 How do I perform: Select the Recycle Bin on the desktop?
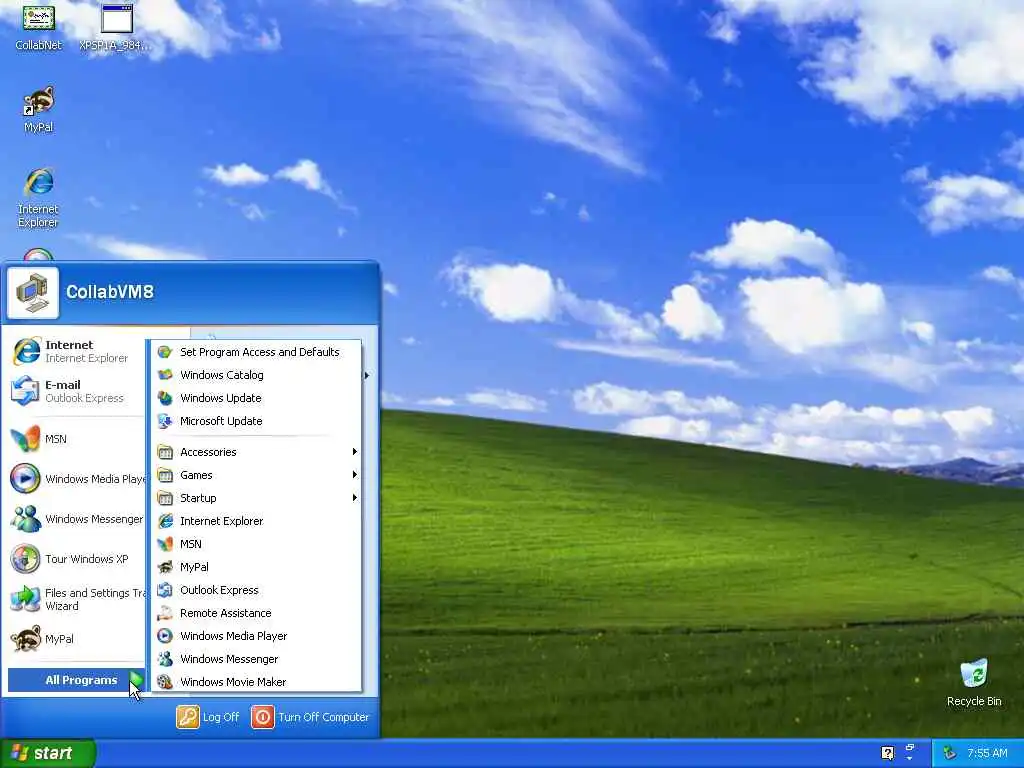pyautogui.click(x=974, y=682)
